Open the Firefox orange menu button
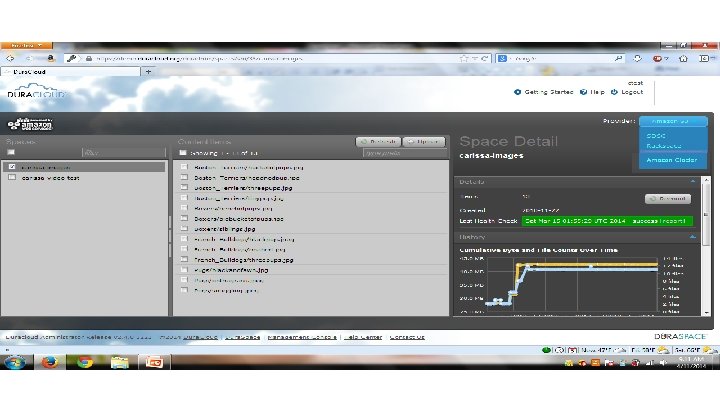Screen dimensions: 720x405 [27, 45]
